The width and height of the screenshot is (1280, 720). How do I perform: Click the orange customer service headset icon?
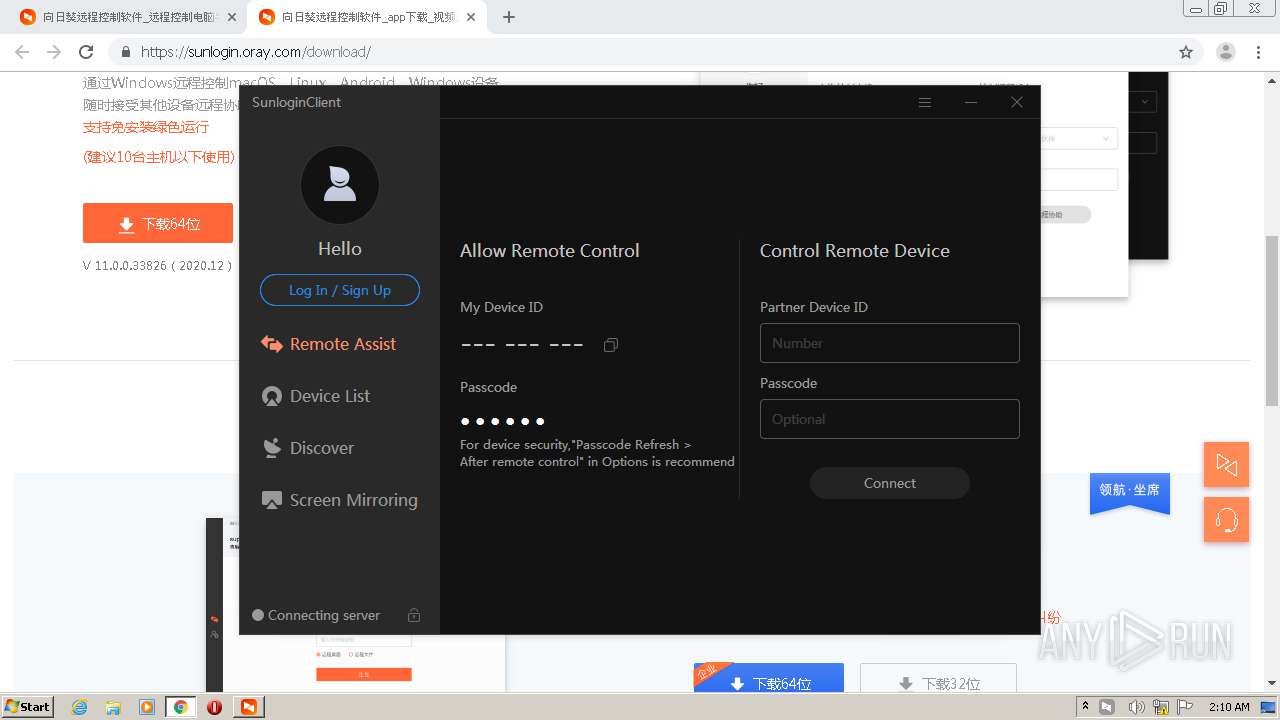[x=1226, y=520]
